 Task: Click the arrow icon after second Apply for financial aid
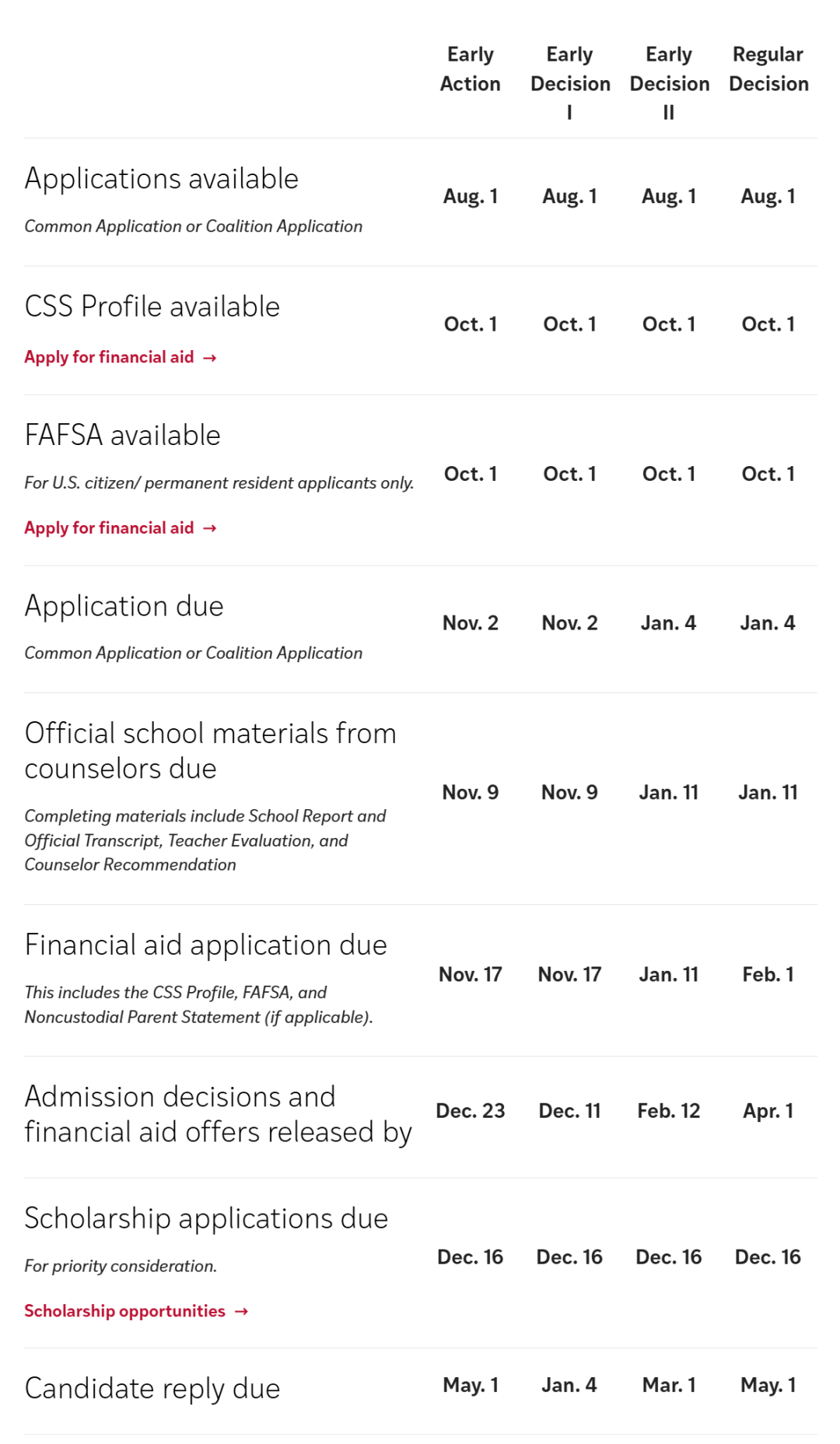click(209, 527)
